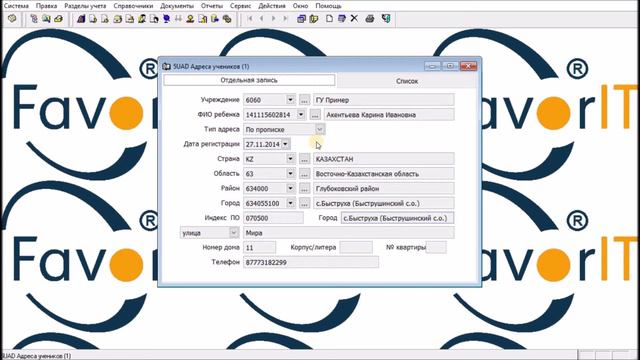This screenshot has height=360, width=640.
Task: Click the tree structure toolbar icon
Action: (x=34, y=19)
